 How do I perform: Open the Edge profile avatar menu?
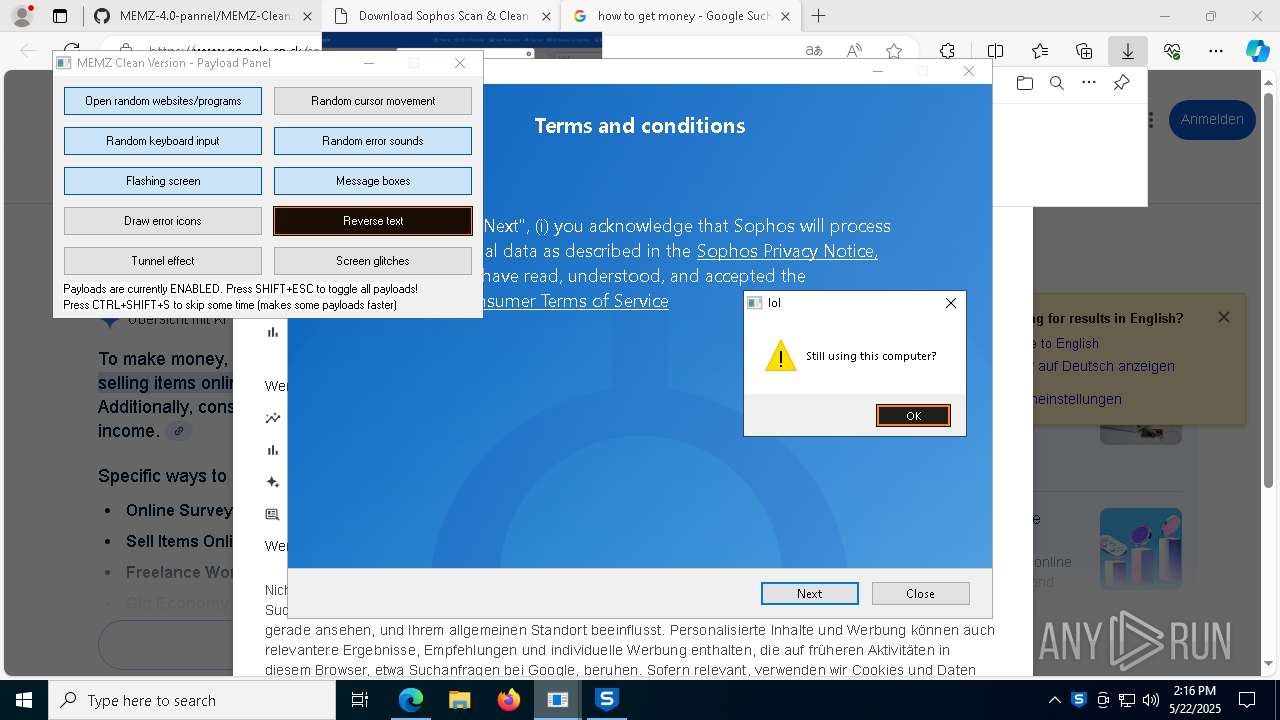click(x=21, y=16)
